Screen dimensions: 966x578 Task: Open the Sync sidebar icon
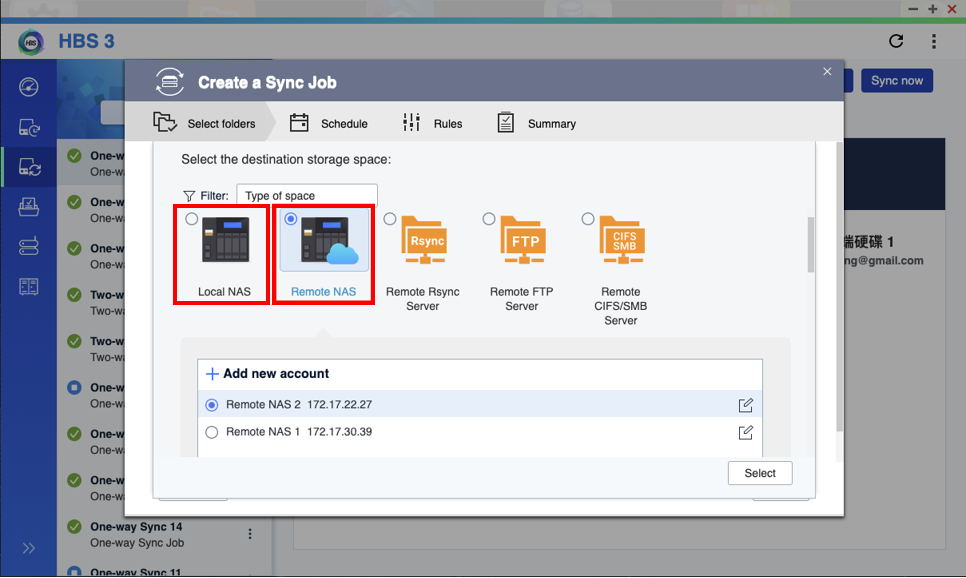tap(29, 167)
